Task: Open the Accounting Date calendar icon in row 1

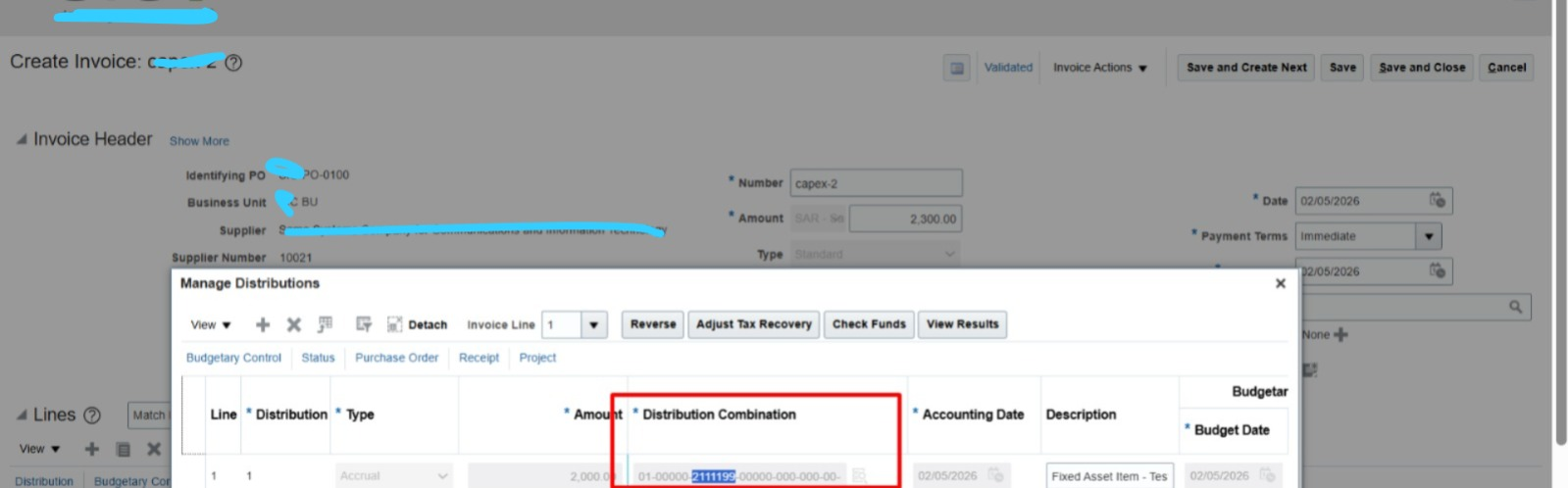Action: pos(995,475)
